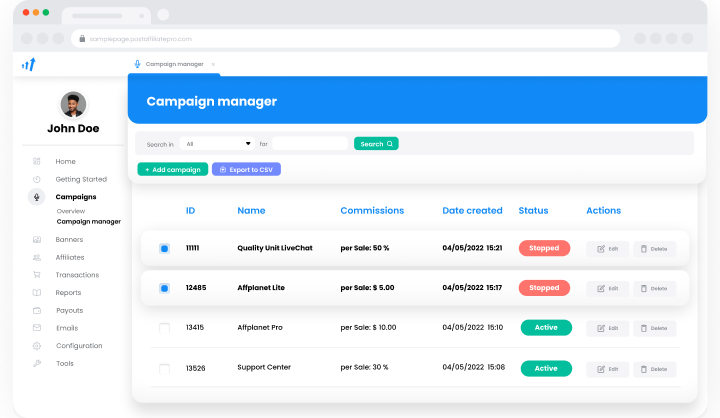The height and width of the screenshot is (418, 720).
Task: Click the Home icon in the sidebar
Action: [x=37, y=161]
